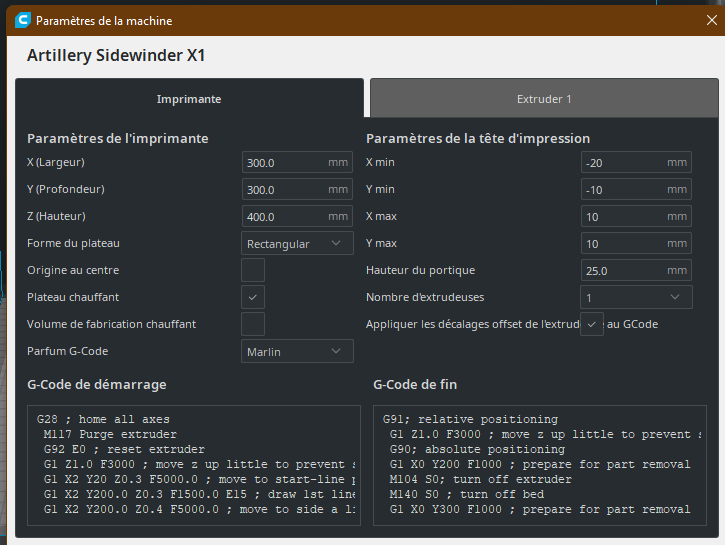The height and width of the screenshot is (545, 725).
Task: Edit the Hauteur du portique field
Action: (636, 270)
